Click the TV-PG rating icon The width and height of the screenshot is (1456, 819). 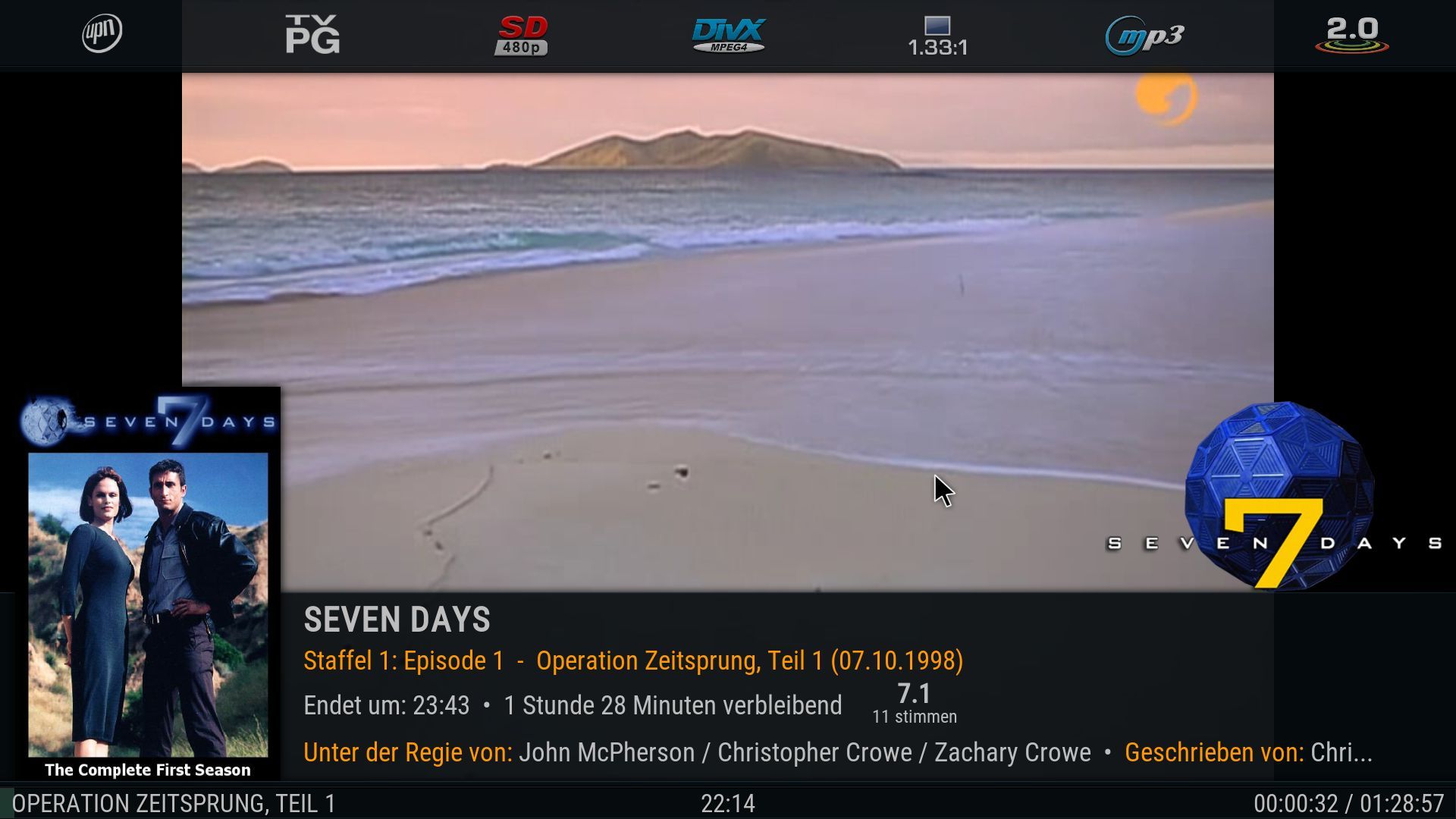pyautogui.click(x=312, y=35)
